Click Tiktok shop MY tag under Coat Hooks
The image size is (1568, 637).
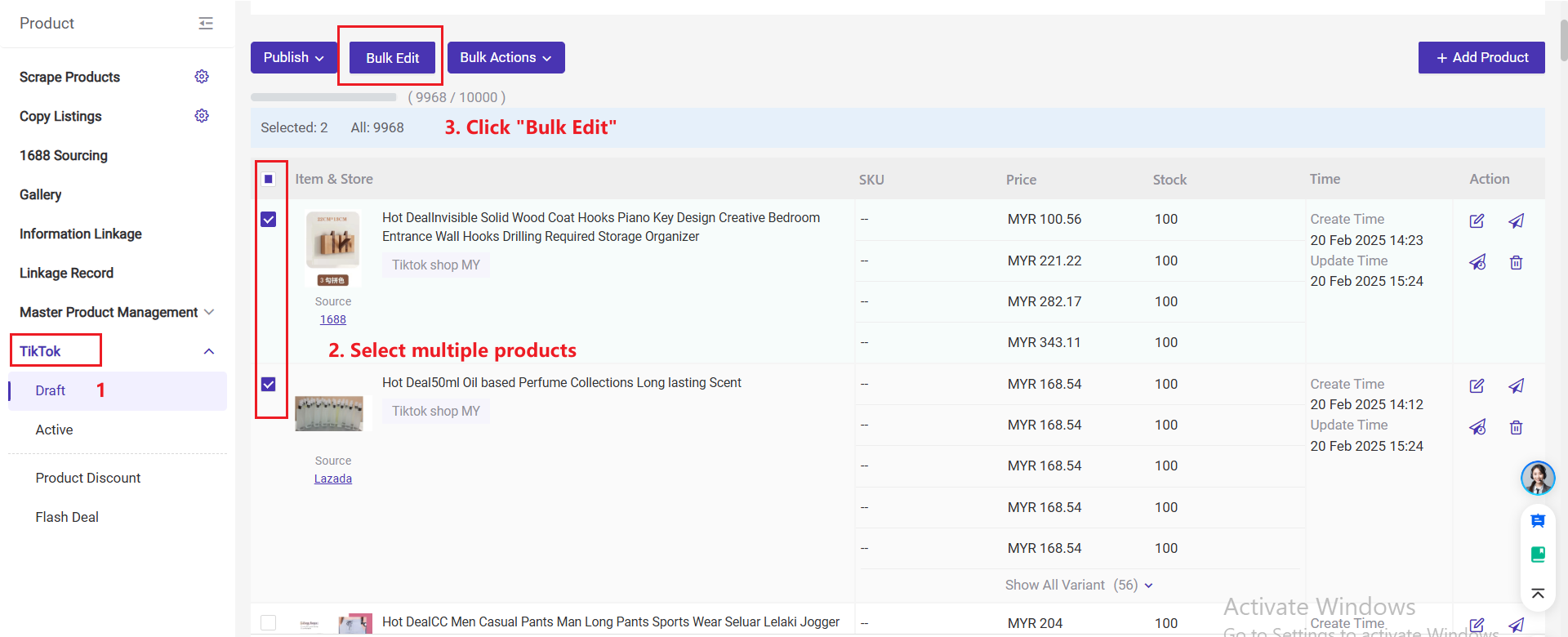point(436,265)
